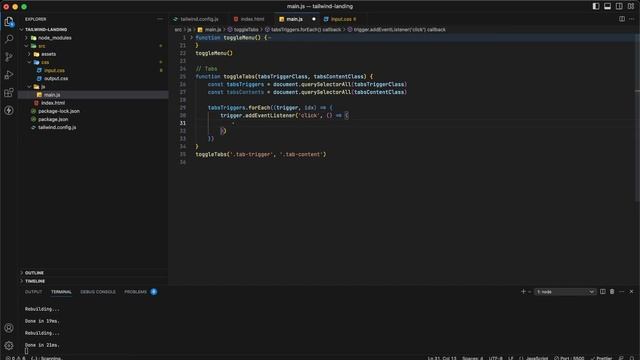Click Port 5500 live server status
This screenshot has width=640, height=360.
[569, 358]
